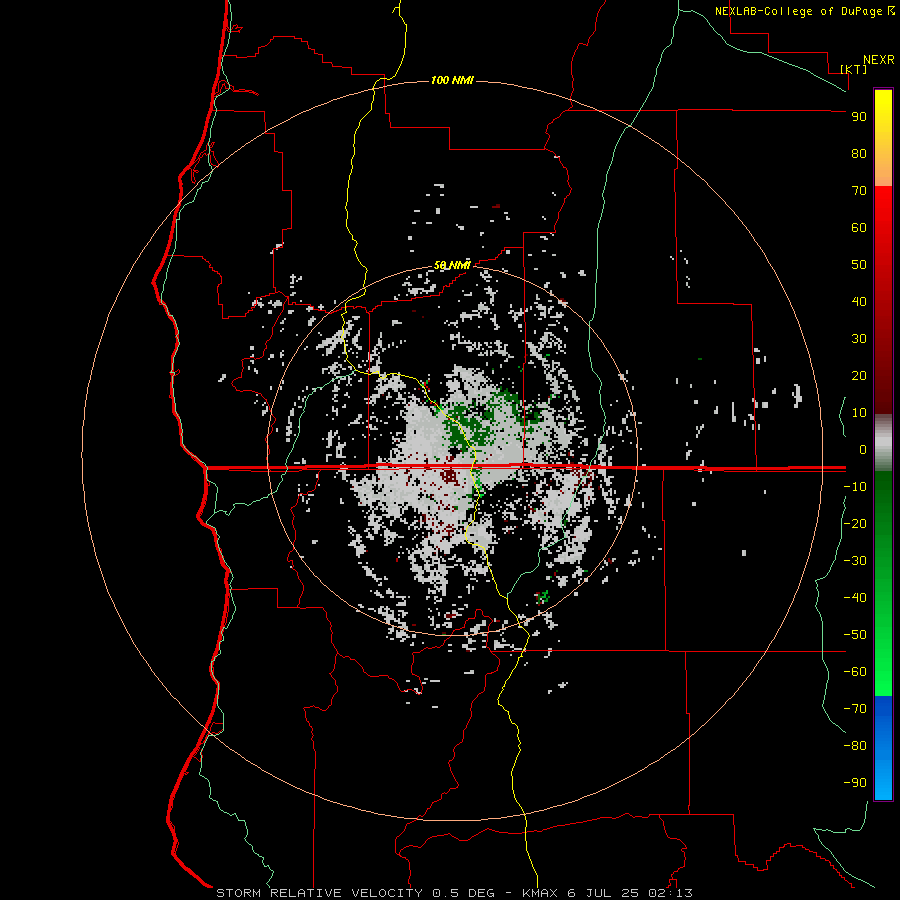Viewport: 900px width, 900px height.
Task: Click the yellow top segment of color bar
Action: [x=883, y=138]
